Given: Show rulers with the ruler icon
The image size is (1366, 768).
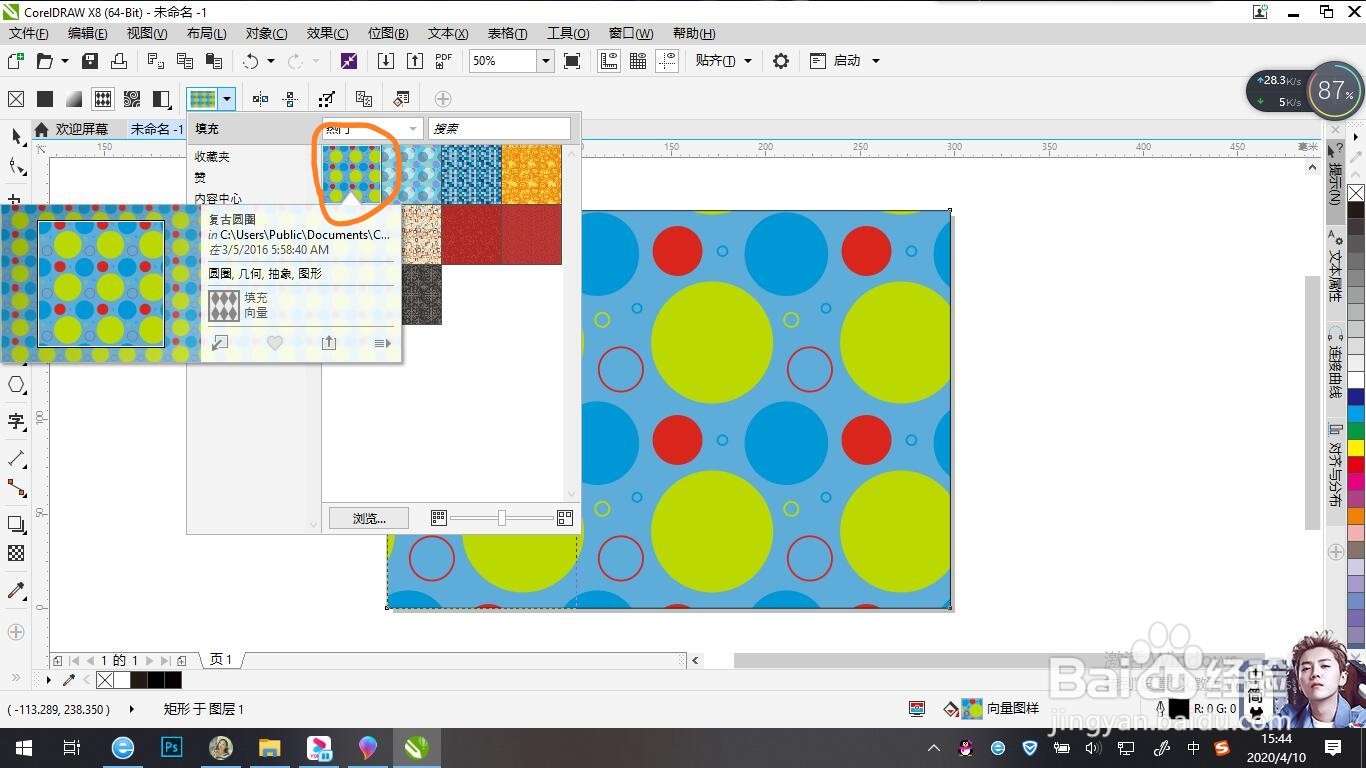Looking at the screenshot, I should click(609, 61).
